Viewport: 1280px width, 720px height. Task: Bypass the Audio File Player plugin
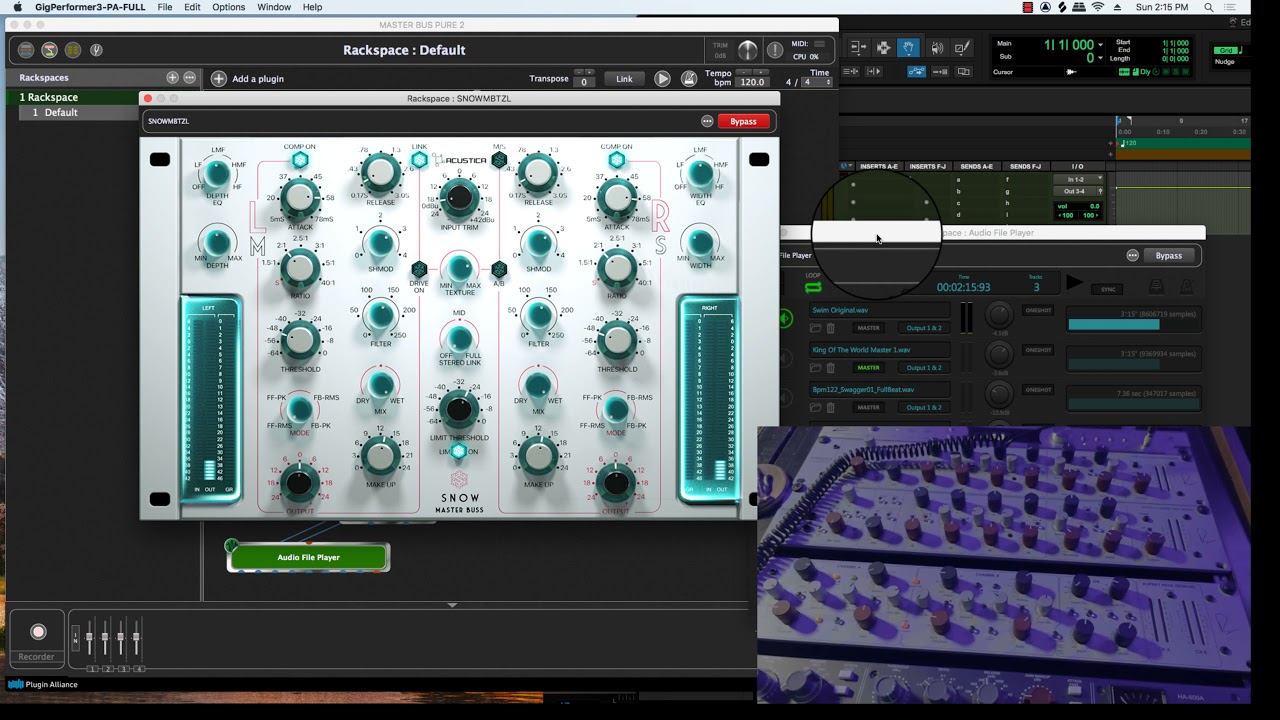pyautogui.click(x=1169, y=255)
